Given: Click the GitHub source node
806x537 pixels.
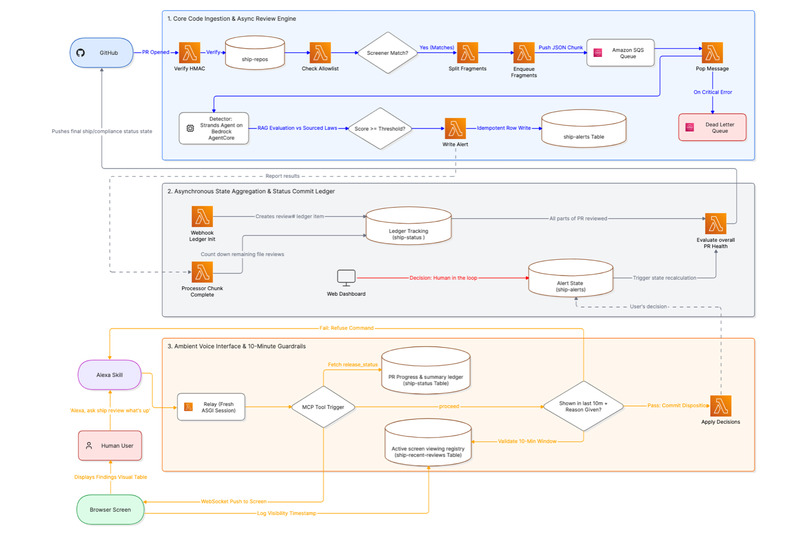Looking at the screenshot, I should pyautogui.click(x=102, y=52).
